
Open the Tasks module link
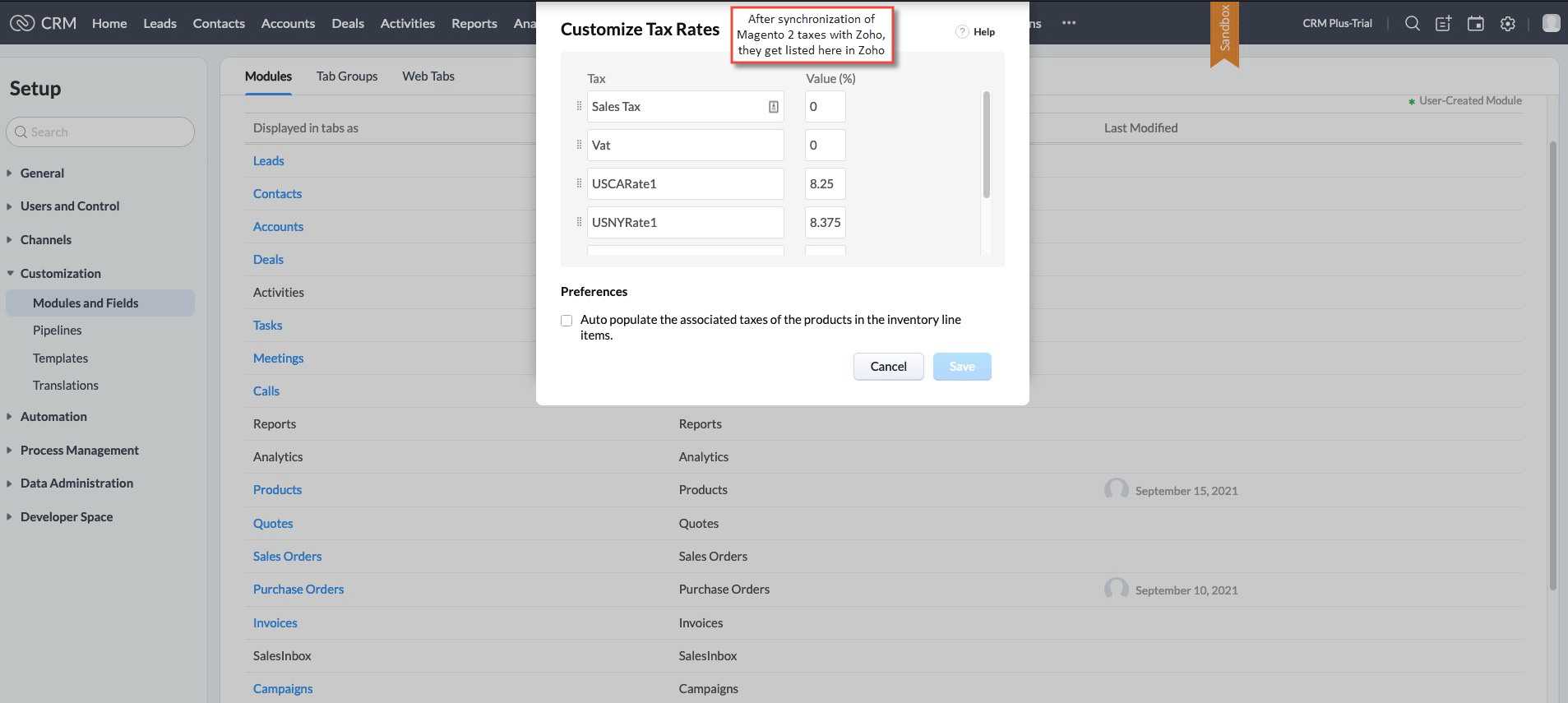267,326
